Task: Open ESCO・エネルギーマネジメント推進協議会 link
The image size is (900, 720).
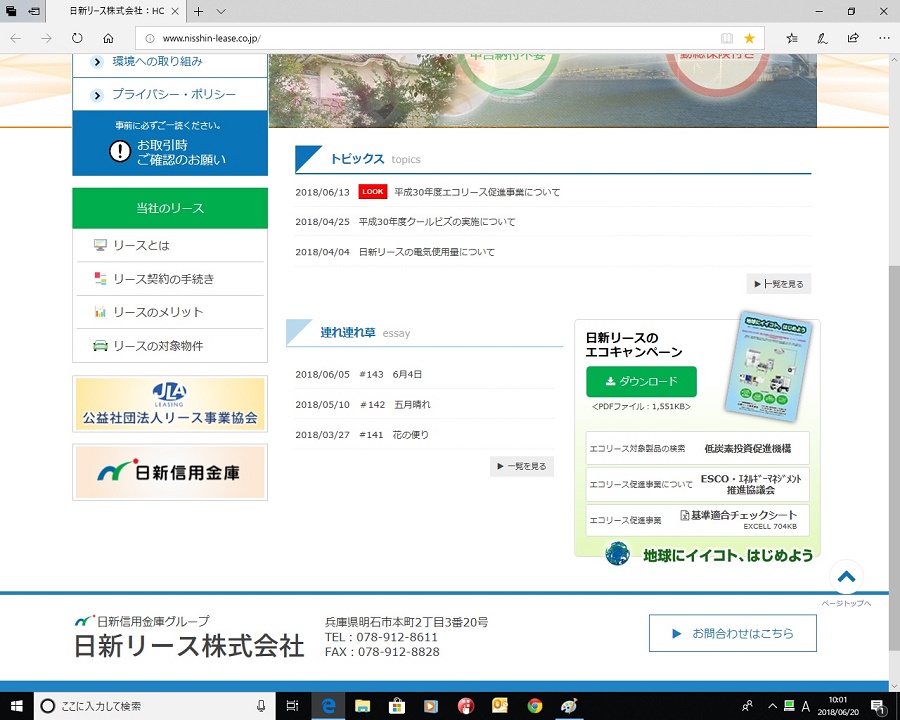Action: pos(697,484)
